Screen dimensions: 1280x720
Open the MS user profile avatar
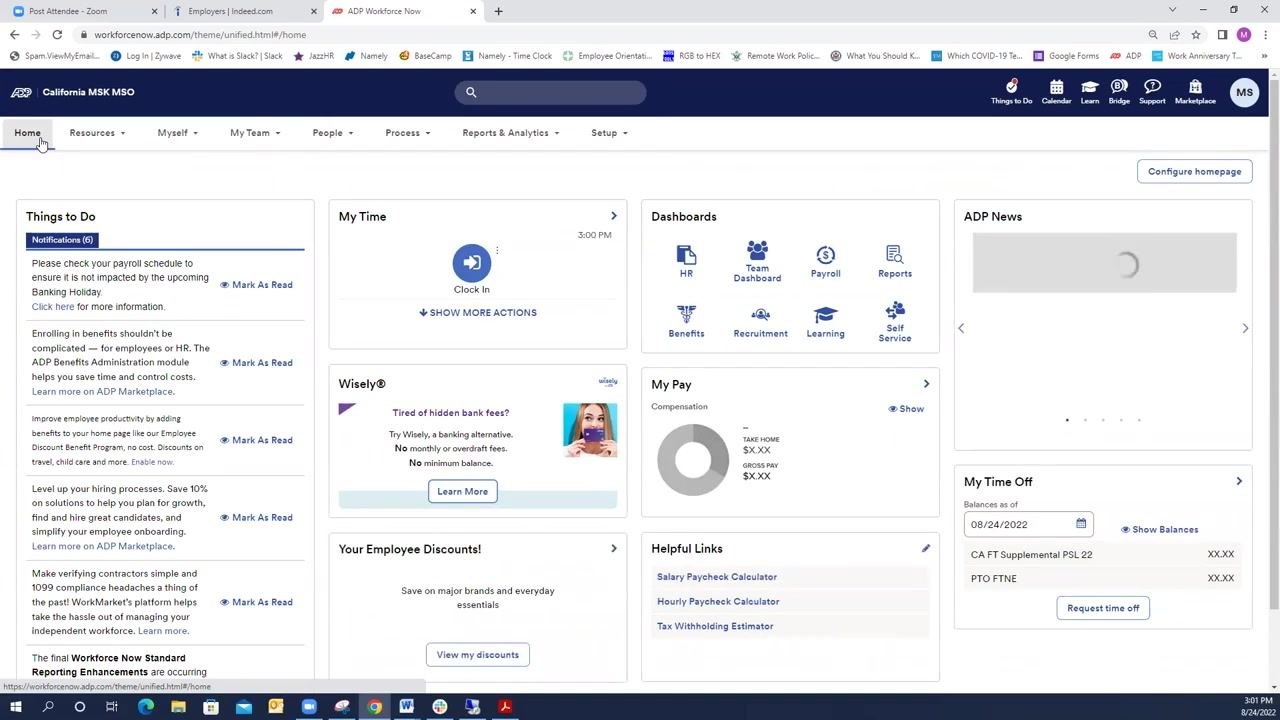[1244, 92]
